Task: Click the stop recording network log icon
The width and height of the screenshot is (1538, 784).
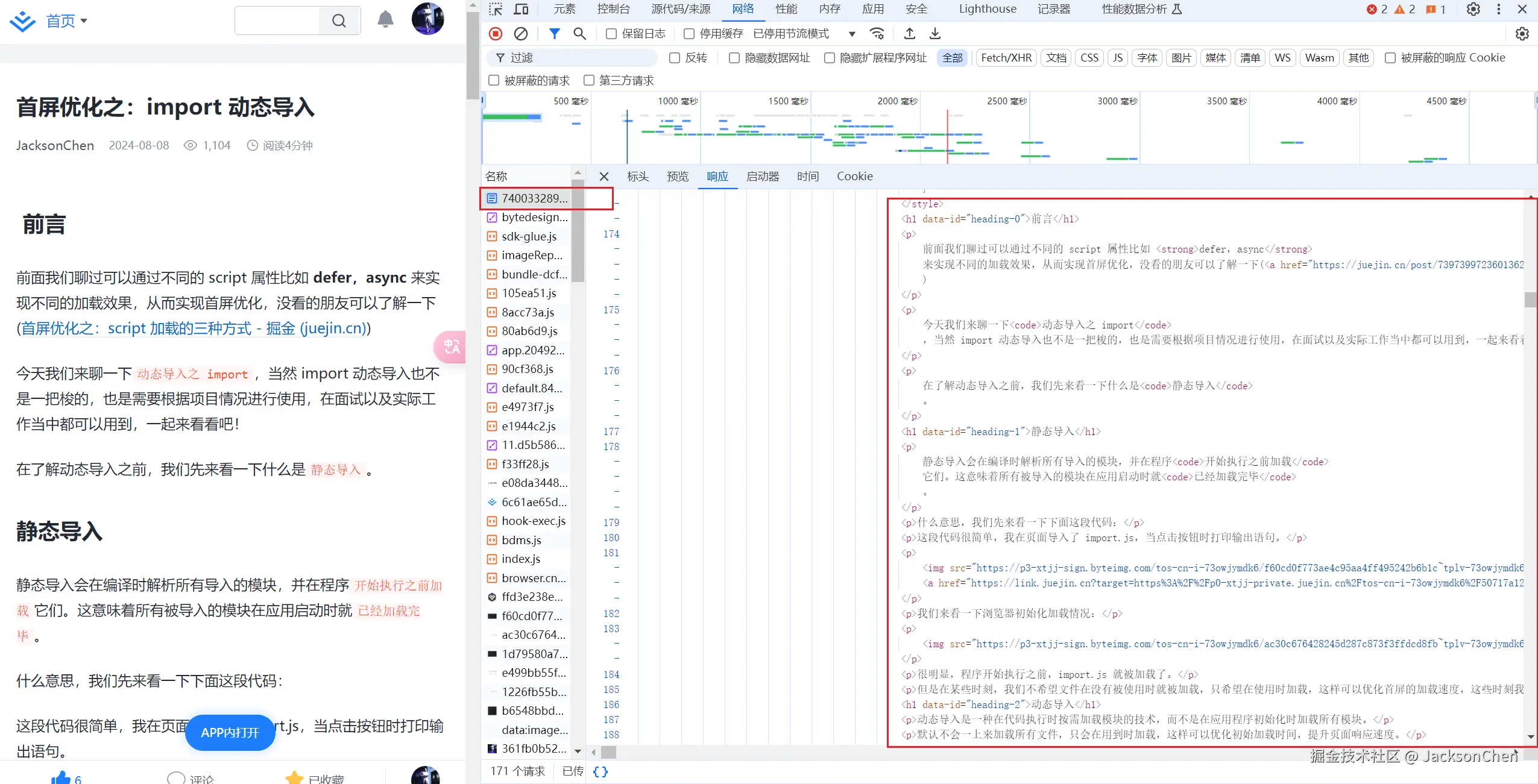Action: tap(496, 34)
